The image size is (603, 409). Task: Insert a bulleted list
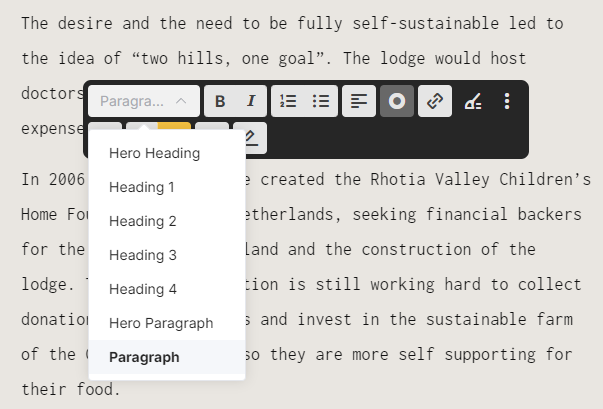click(321, 101)
